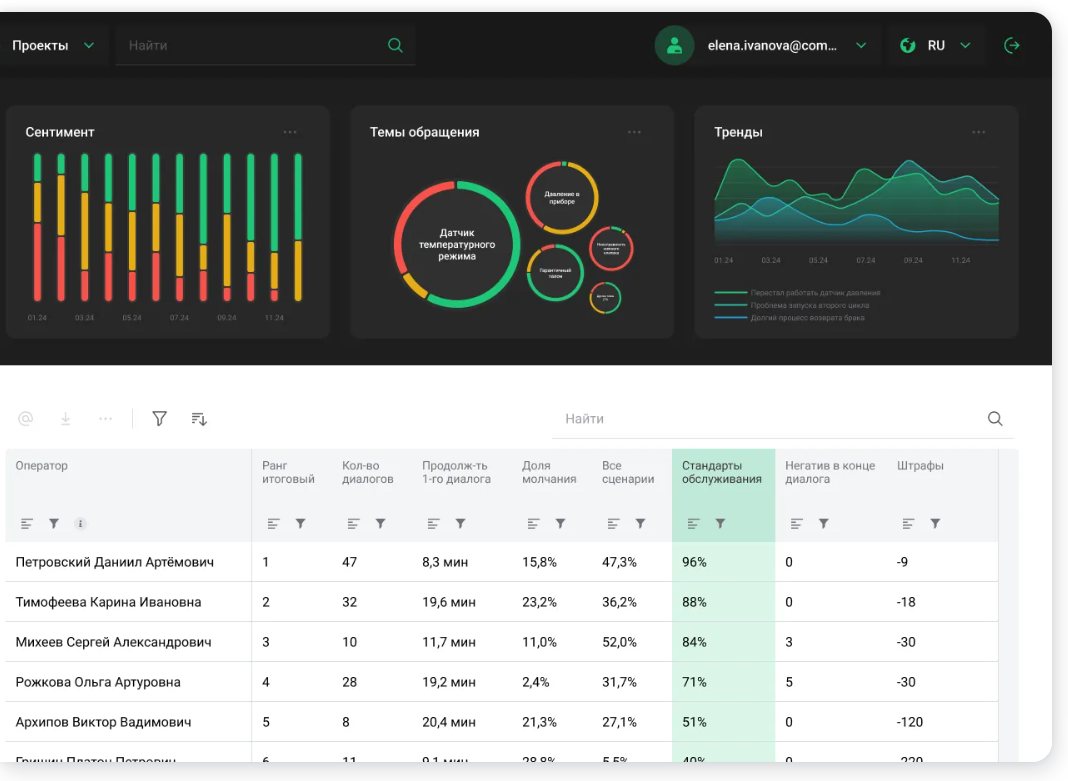Open the Тимофеева Карина Ивановна operator row
The height and width of the screenshot is (781, 1068).
[x=502, y=602]
